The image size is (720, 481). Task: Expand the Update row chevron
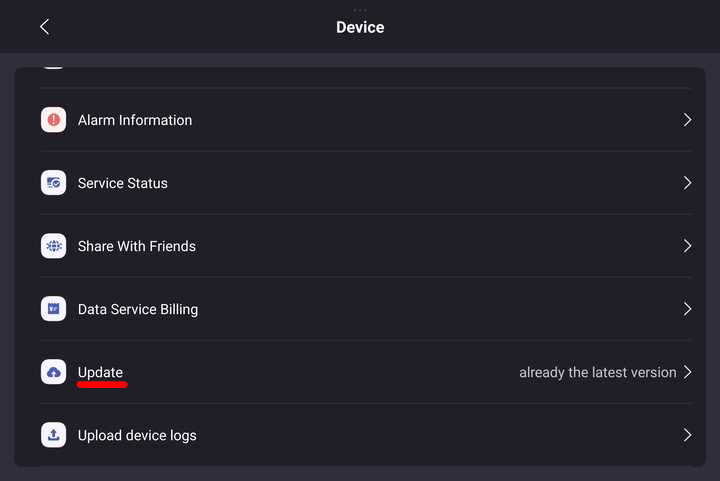[687, 372]
